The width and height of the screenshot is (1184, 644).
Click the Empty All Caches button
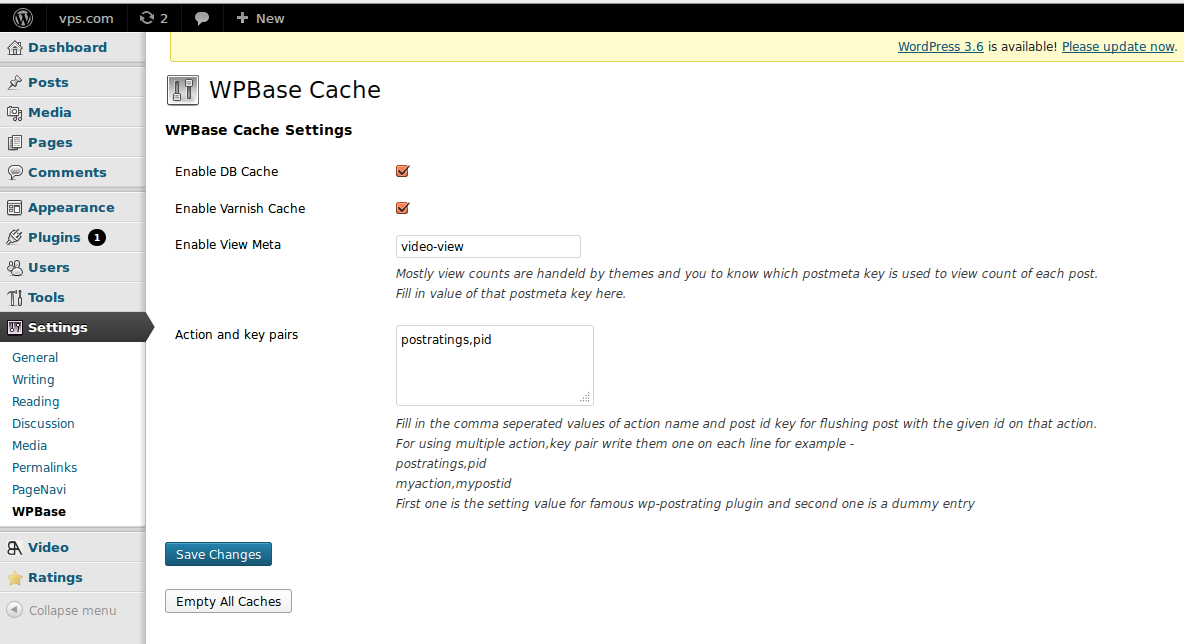point(228,601)
